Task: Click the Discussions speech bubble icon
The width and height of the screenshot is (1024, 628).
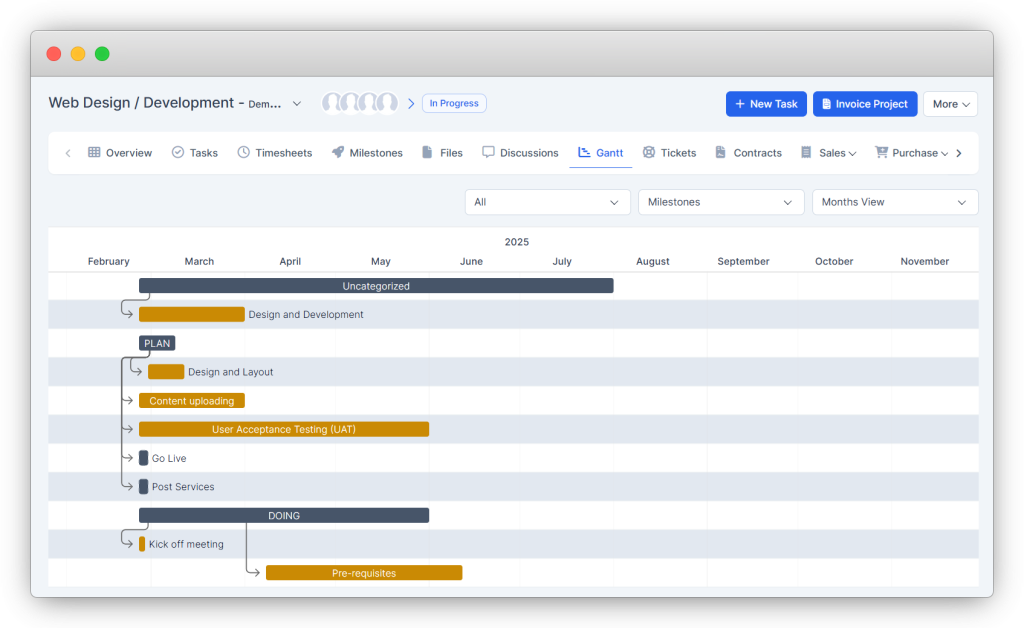Action: [x=489, y=152]
